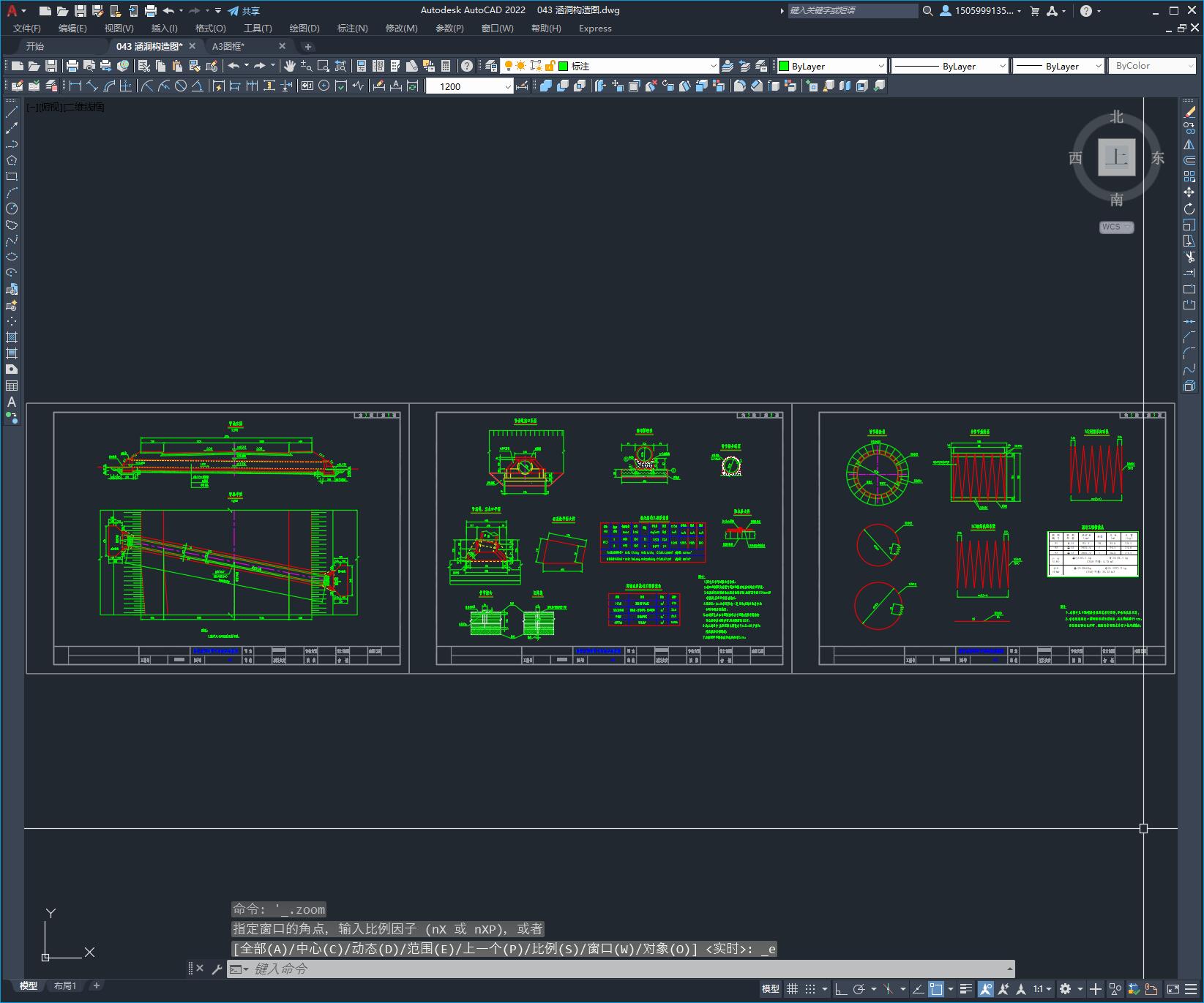
Task: Toggle drawing grid display in status bar
Action: 792,989
